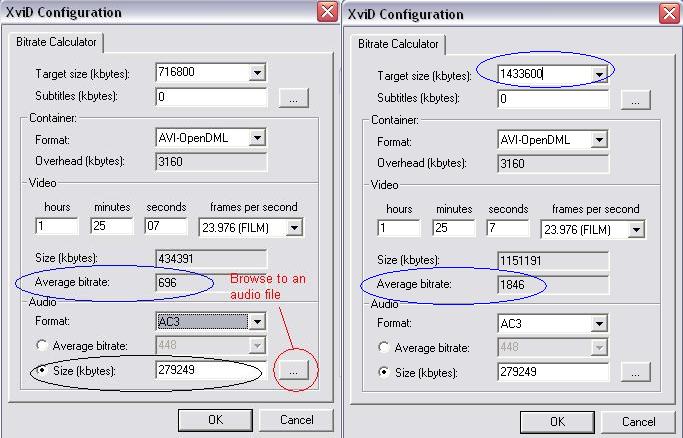Click Subtitles (kbytes) field in right window
The height and width of the screenshot is (438, 683).
pos(553,99)
